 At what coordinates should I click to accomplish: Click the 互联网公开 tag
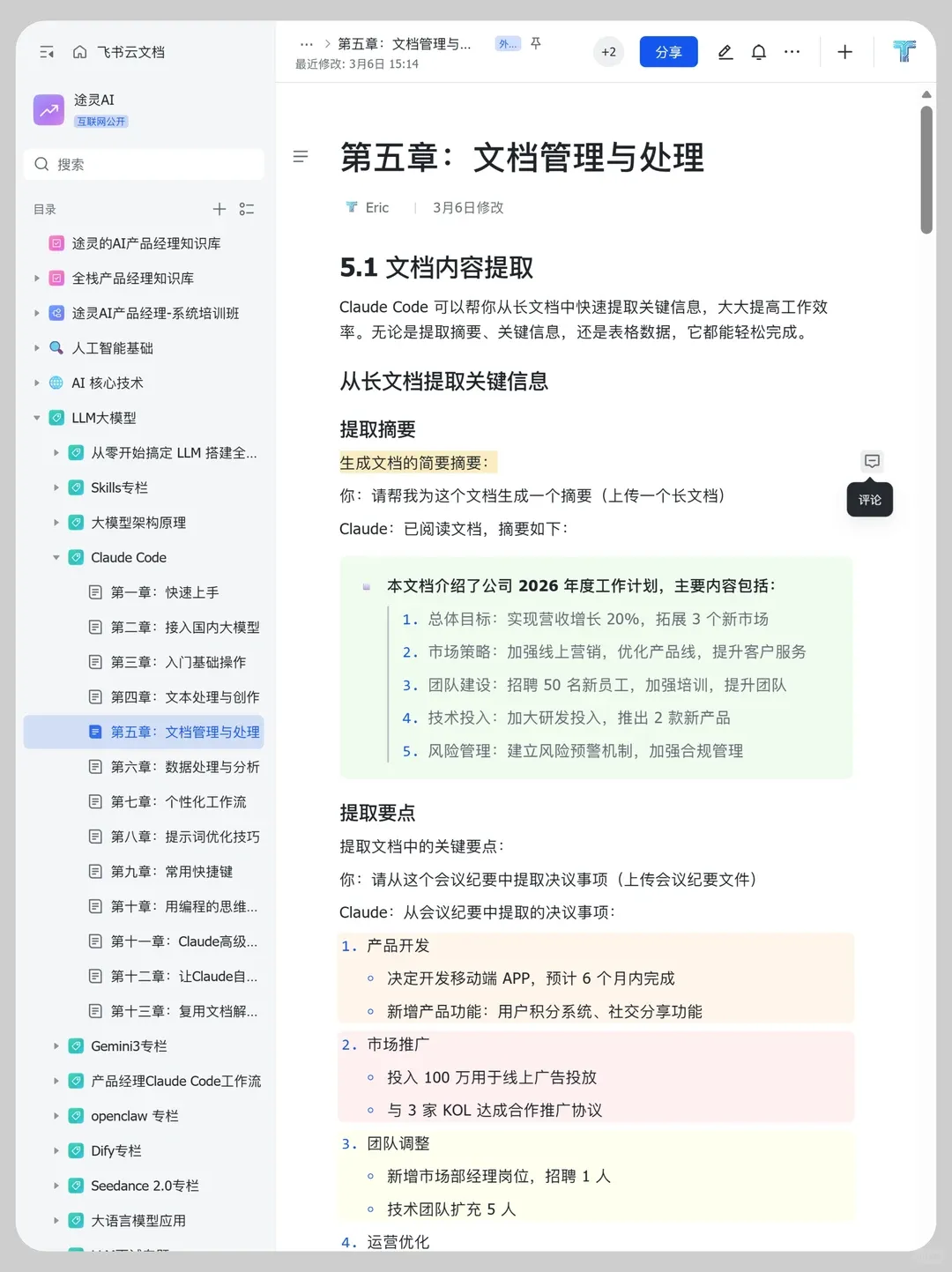pyautogui.click(x=101, y=122)
